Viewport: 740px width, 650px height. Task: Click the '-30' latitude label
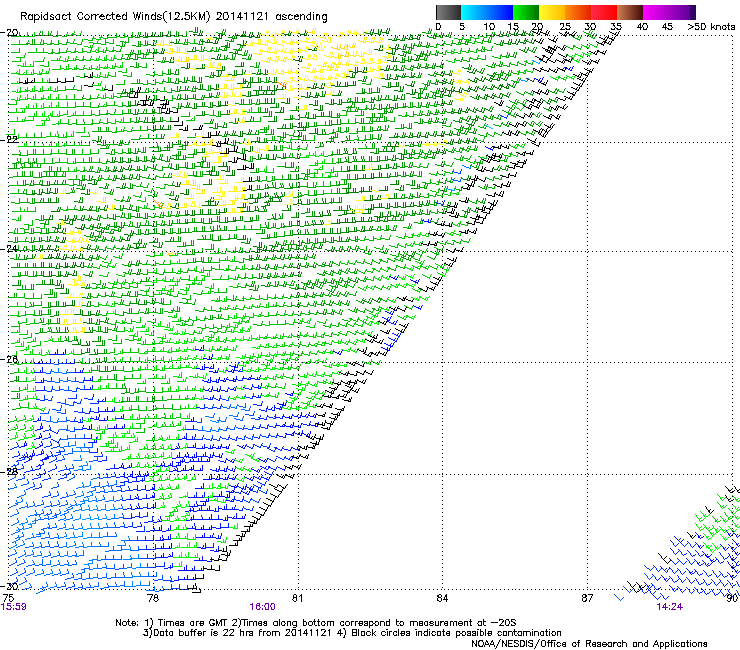pyautogui.click(x=9, y=586)
